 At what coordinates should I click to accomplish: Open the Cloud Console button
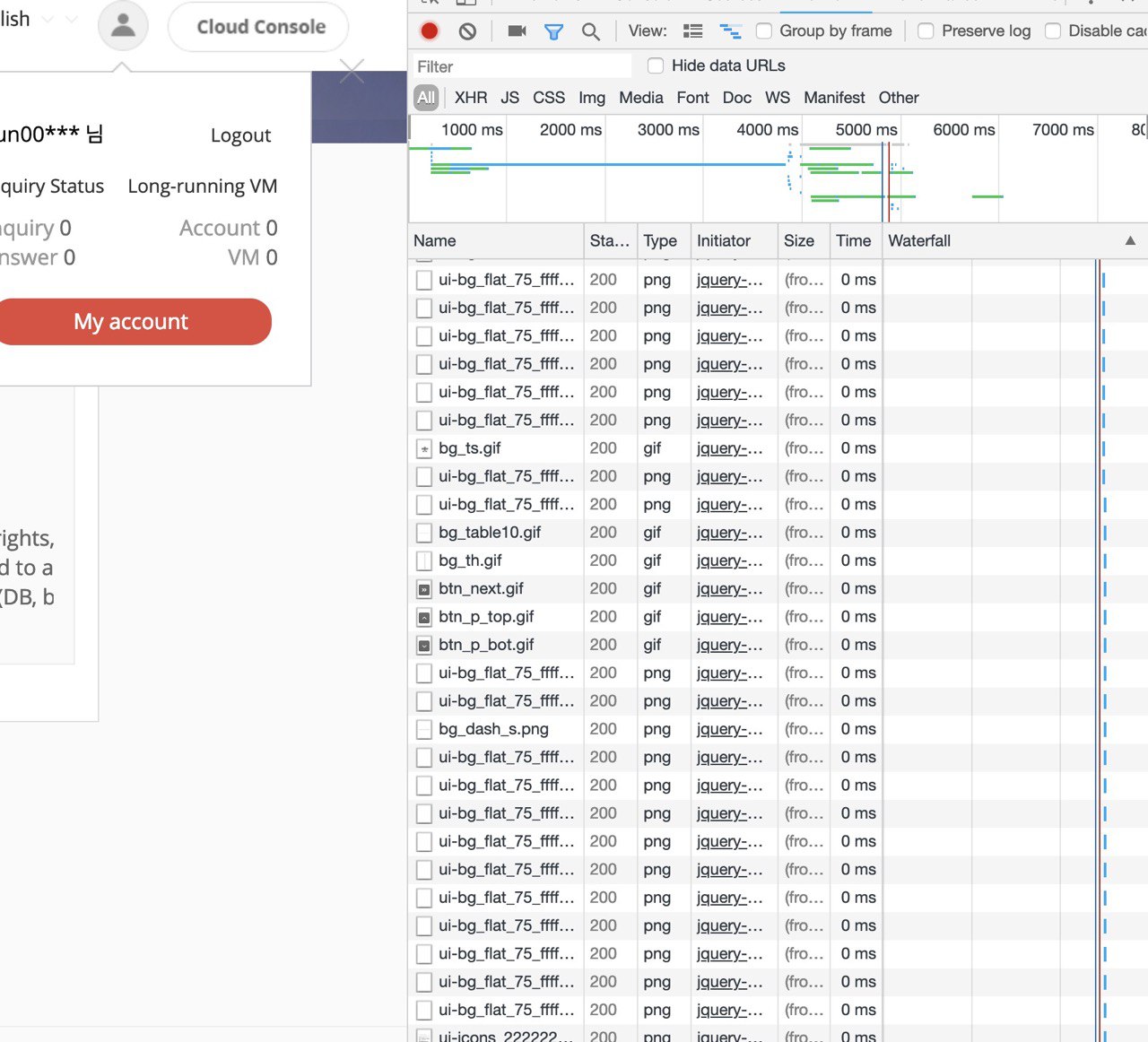[260, 27]
